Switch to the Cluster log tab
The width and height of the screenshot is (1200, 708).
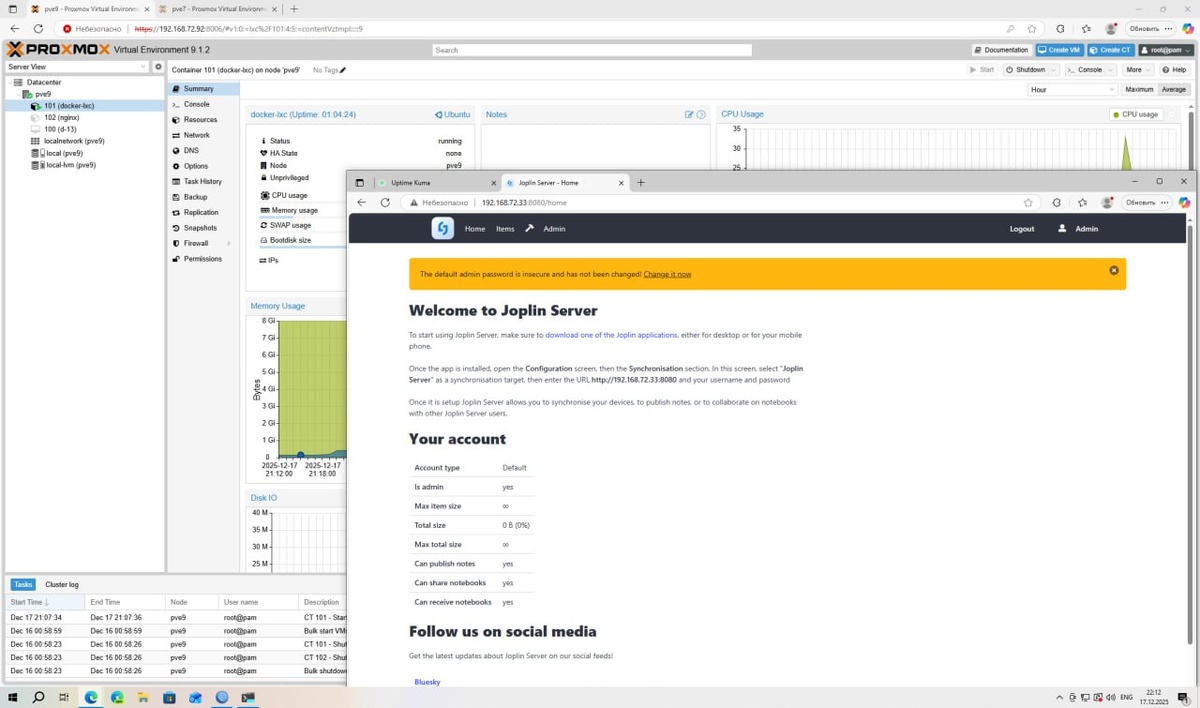pyautogui.click(x=62, y=584)
